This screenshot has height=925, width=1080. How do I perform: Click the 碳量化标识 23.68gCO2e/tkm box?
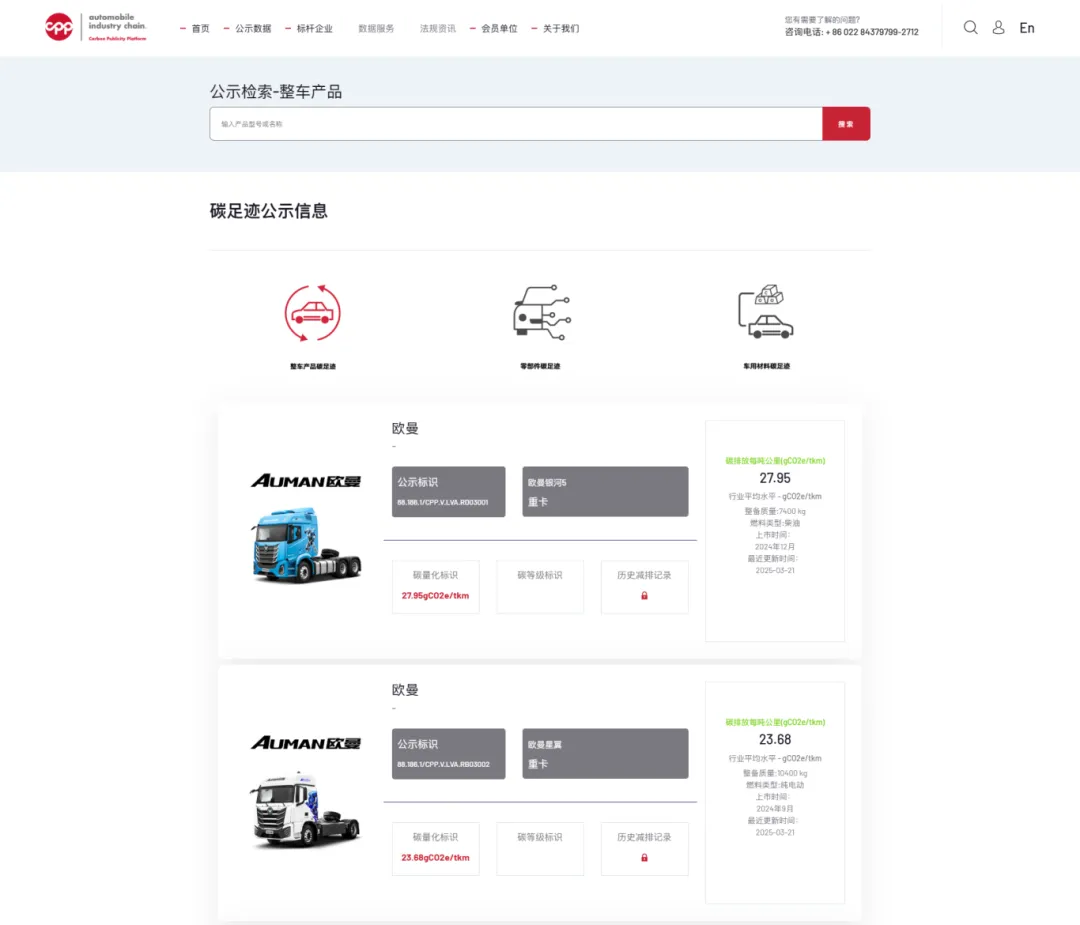click(x=435, y=849)
